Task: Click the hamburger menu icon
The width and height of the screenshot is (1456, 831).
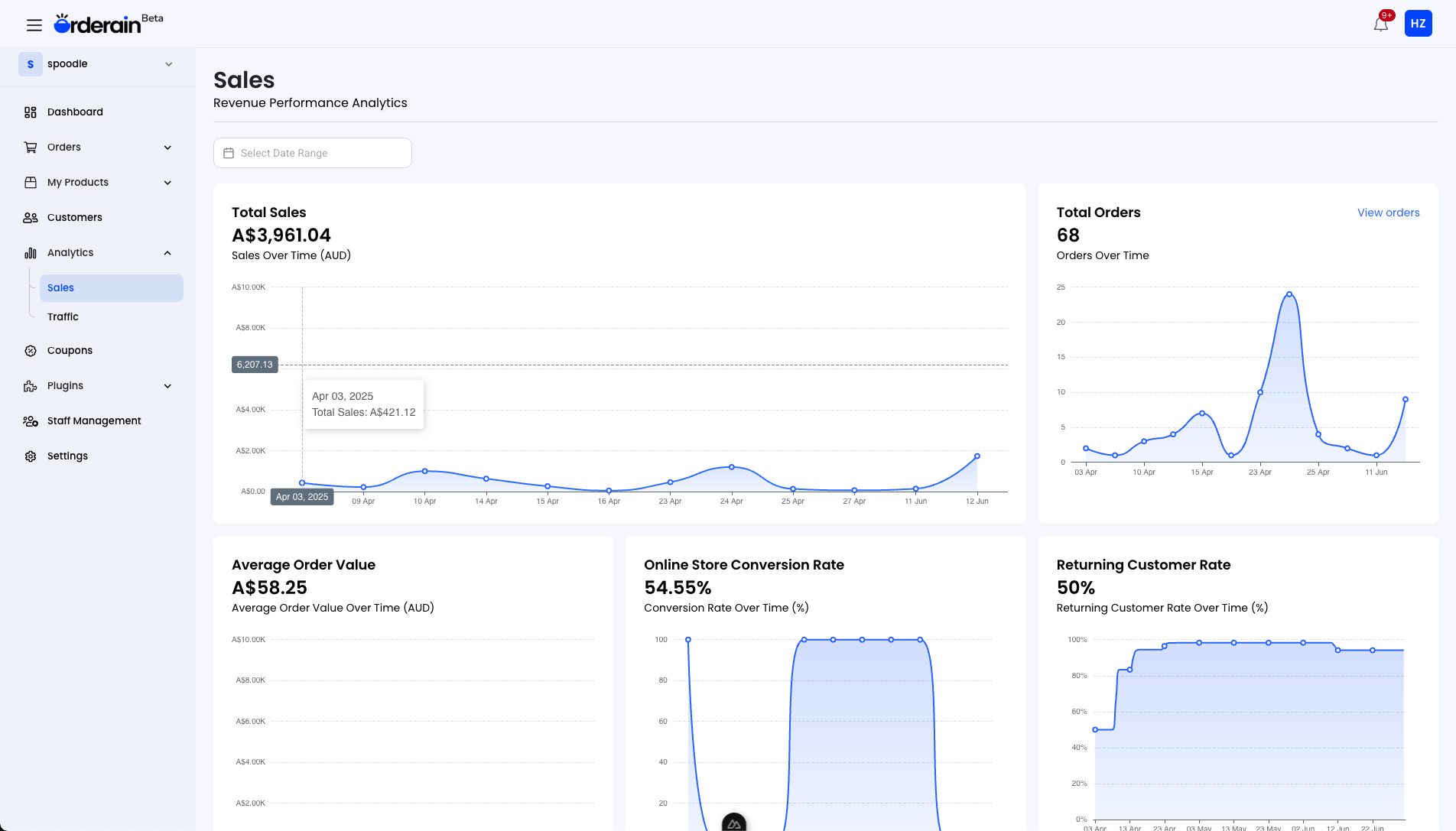Action: (x=34, y=24)
